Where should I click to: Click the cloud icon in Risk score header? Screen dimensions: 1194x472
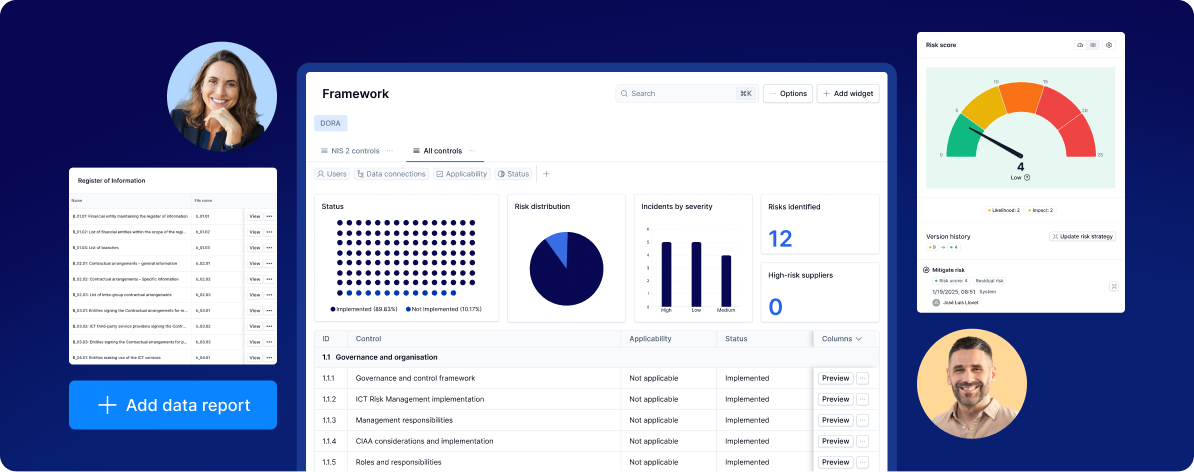(x=1080, y=45)
